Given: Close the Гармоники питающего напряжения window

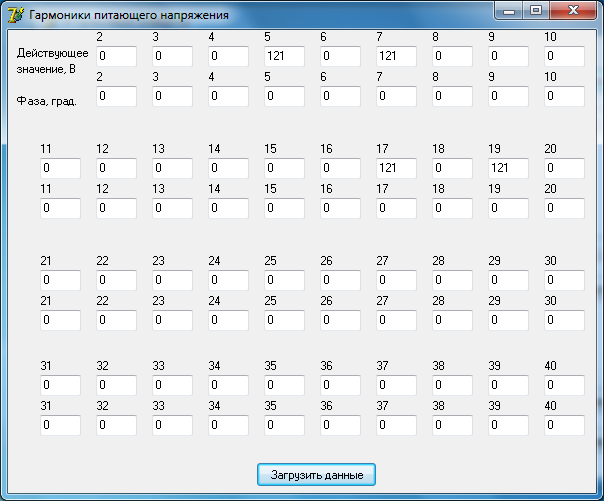Looking at the screenshot, I should coord(573,11).
